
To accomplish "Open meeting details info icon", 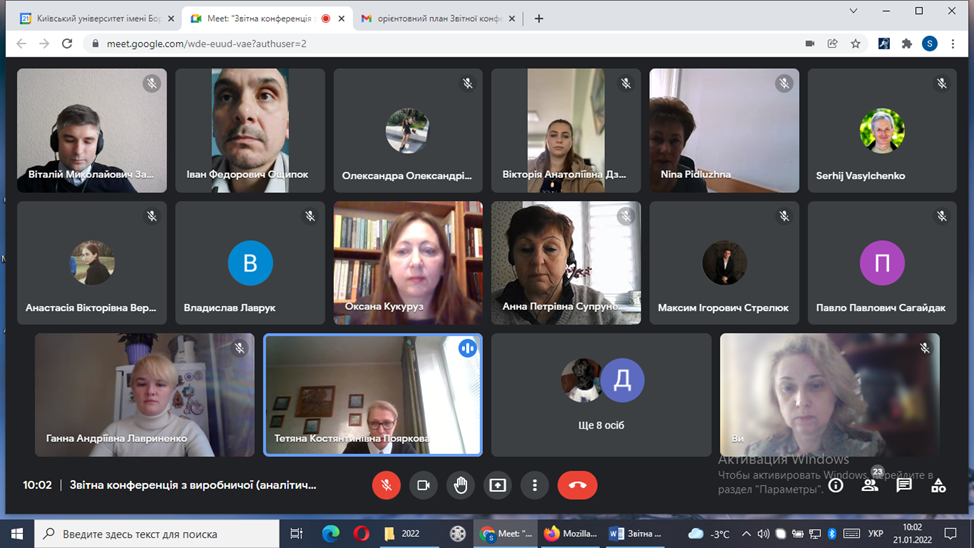I will pos(836,485).
